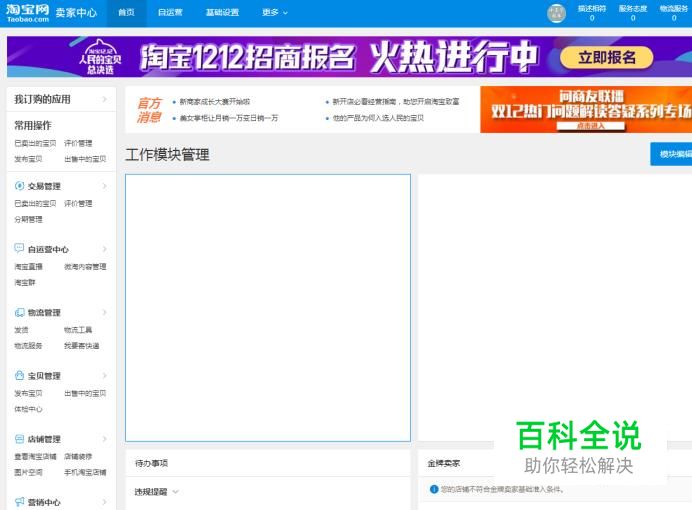
Task: Open 手机淘宝店铺 link
Action: click(85, 472)
